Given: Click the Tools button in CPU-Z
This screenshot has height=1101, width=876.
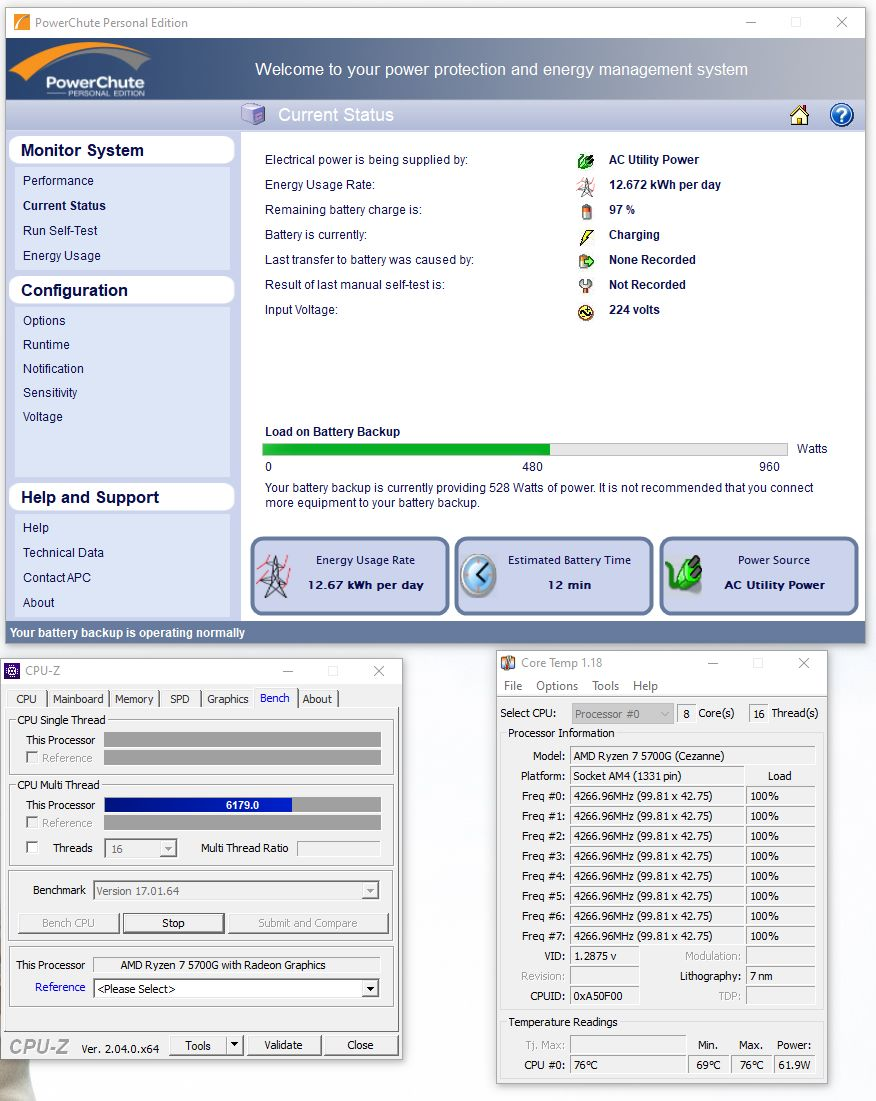Looking at the screenshot, I should pos(198,1046).
